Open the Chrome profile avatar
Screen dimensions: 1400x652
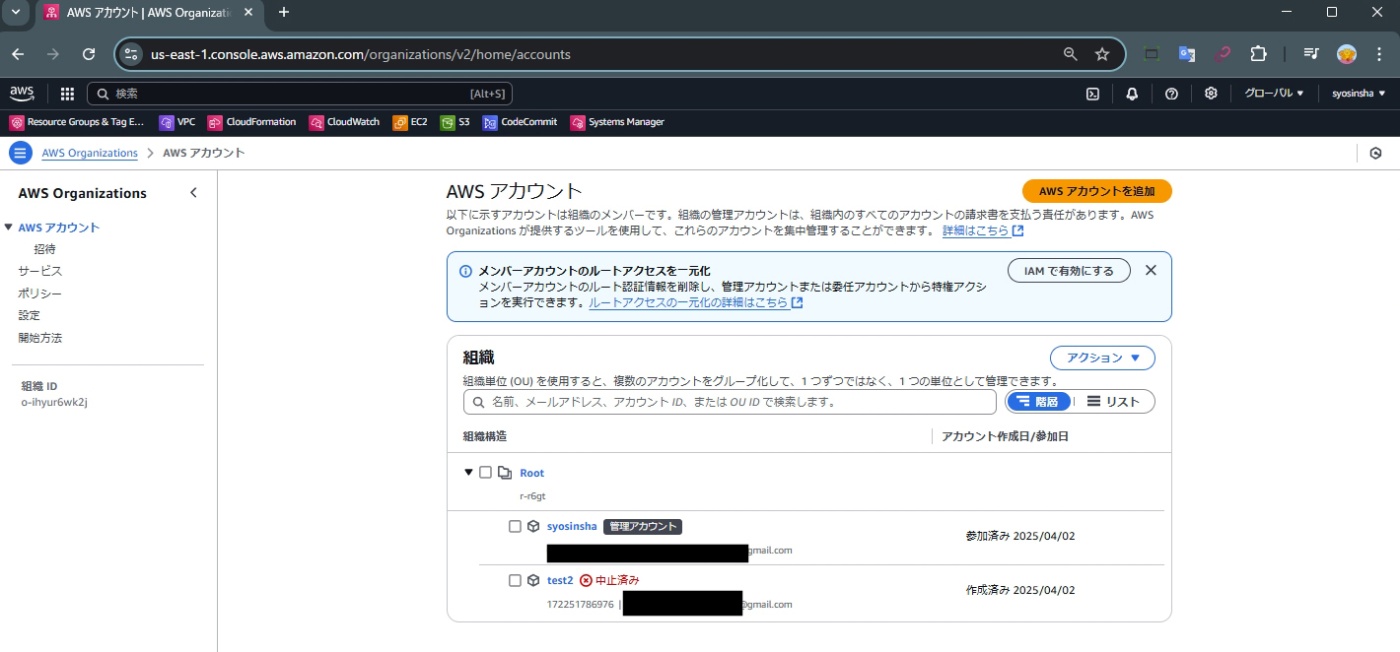point(1347,54)
